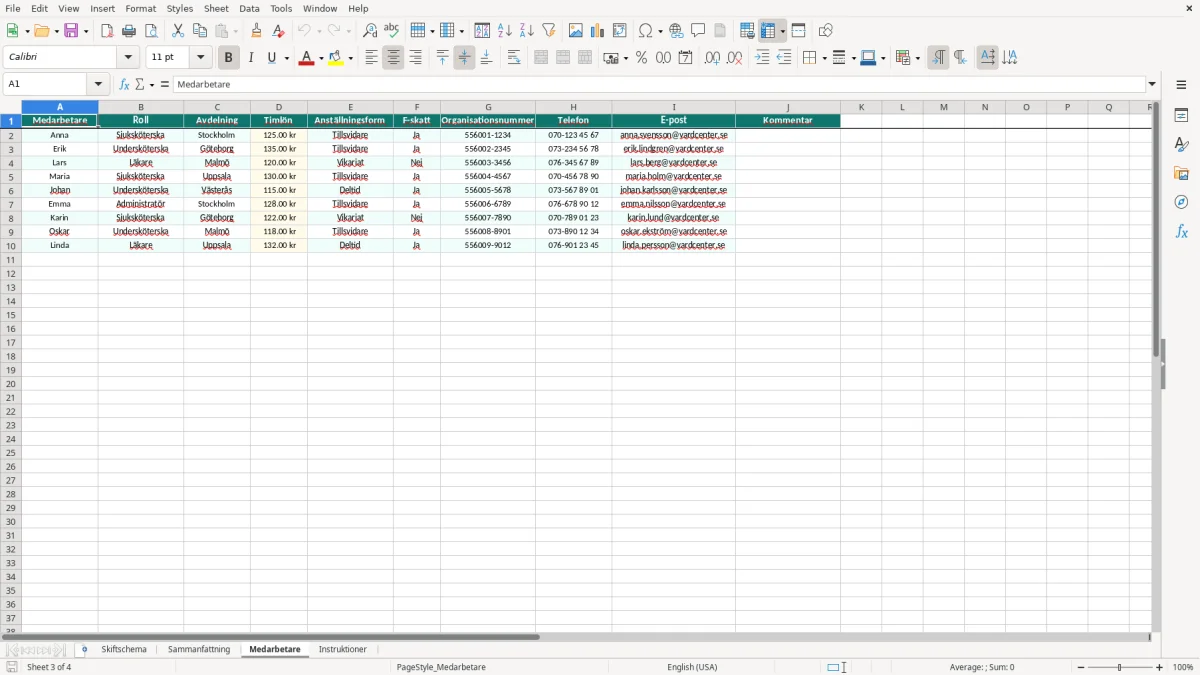Expand the font color dropdown arrow
Image resolution: width=1200 pixels, height=675 pixels.
tap(321, 58)
